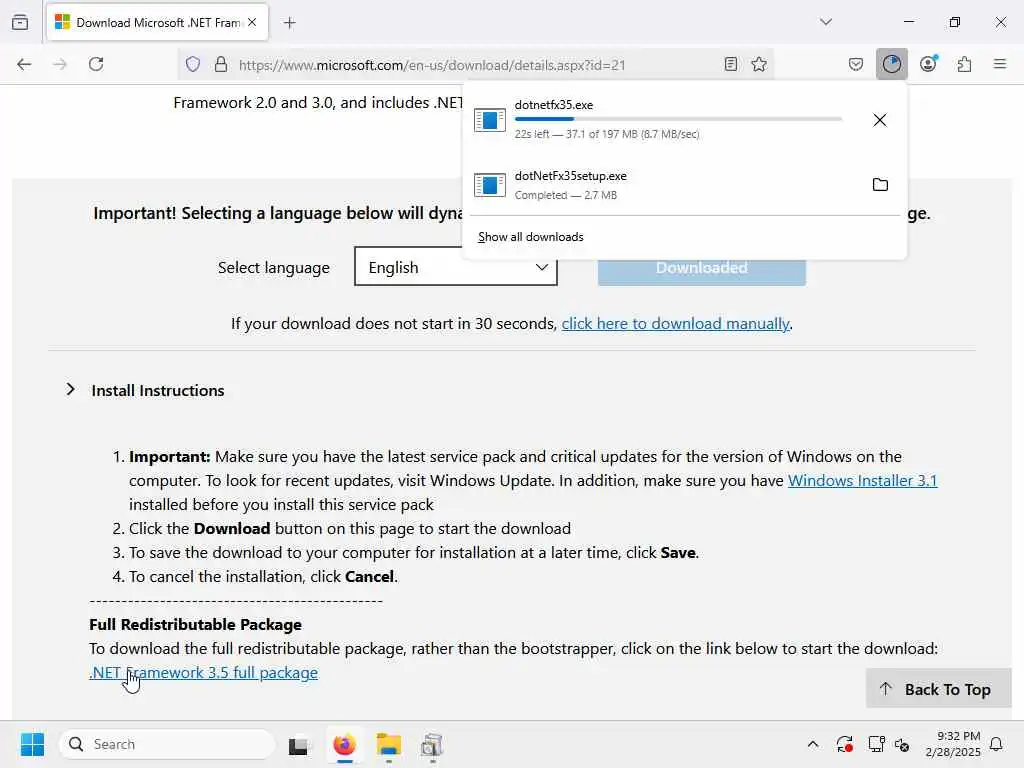Toggle reader view icon in address bar

(x=731, y=64)
